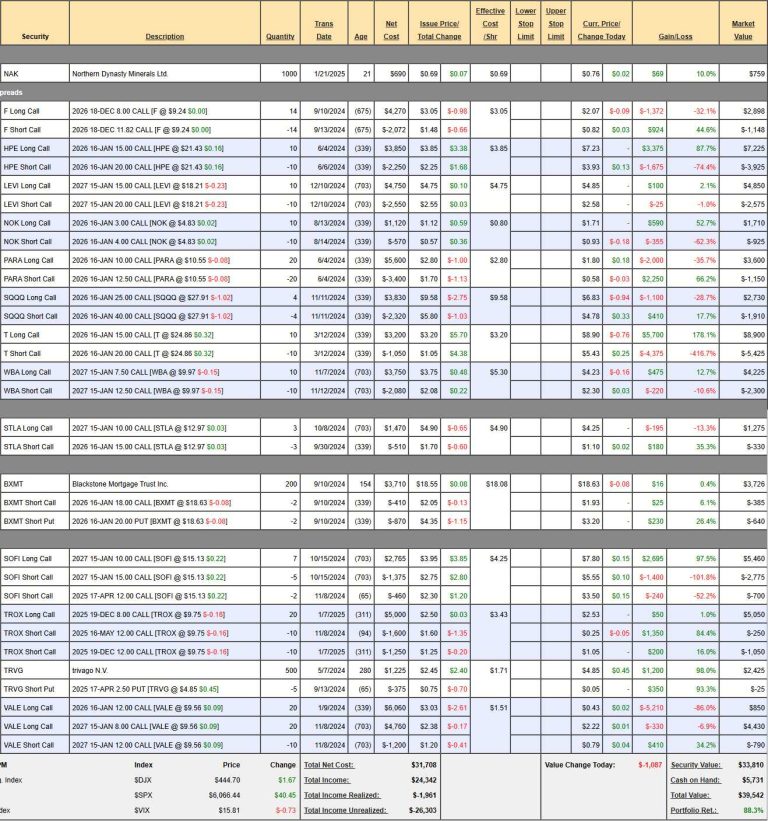Click the Security column header
The width and height of the screenshot is (768, 821).
(x=34, y=37)
